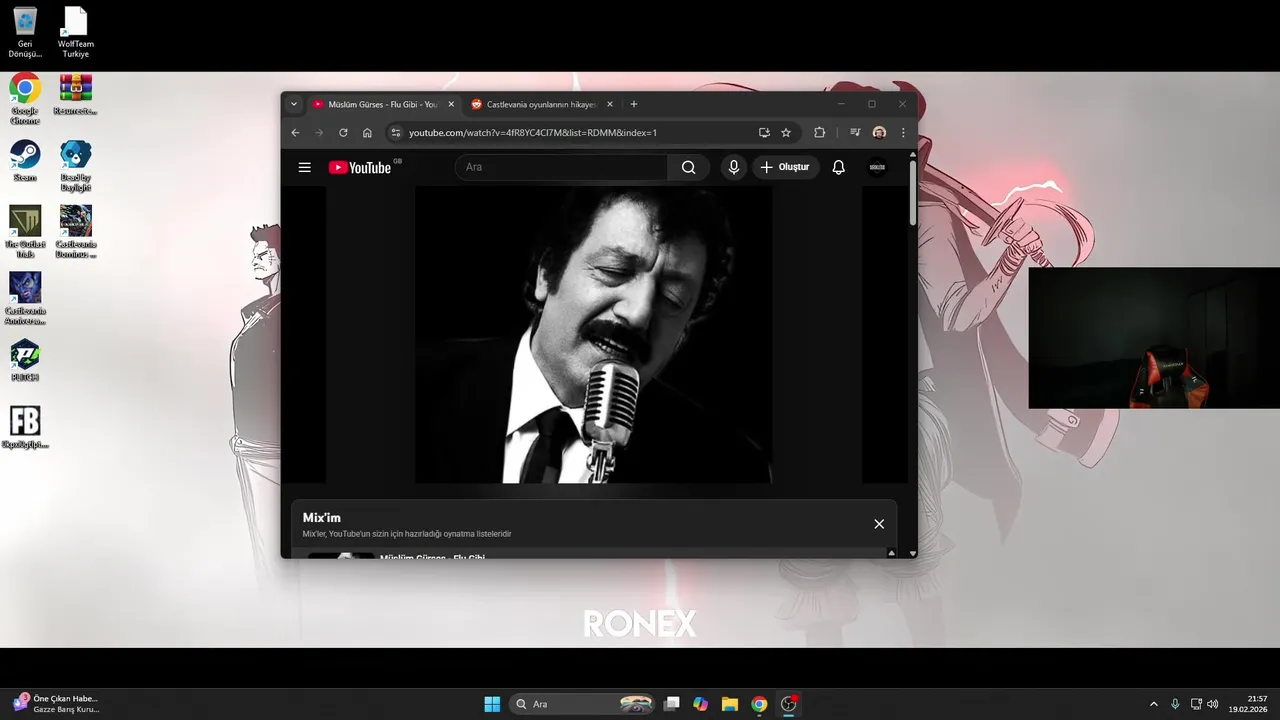Open the volume speaker tray icon
The width and height of the screenshot is (1280, 720).
(1213, 704)
